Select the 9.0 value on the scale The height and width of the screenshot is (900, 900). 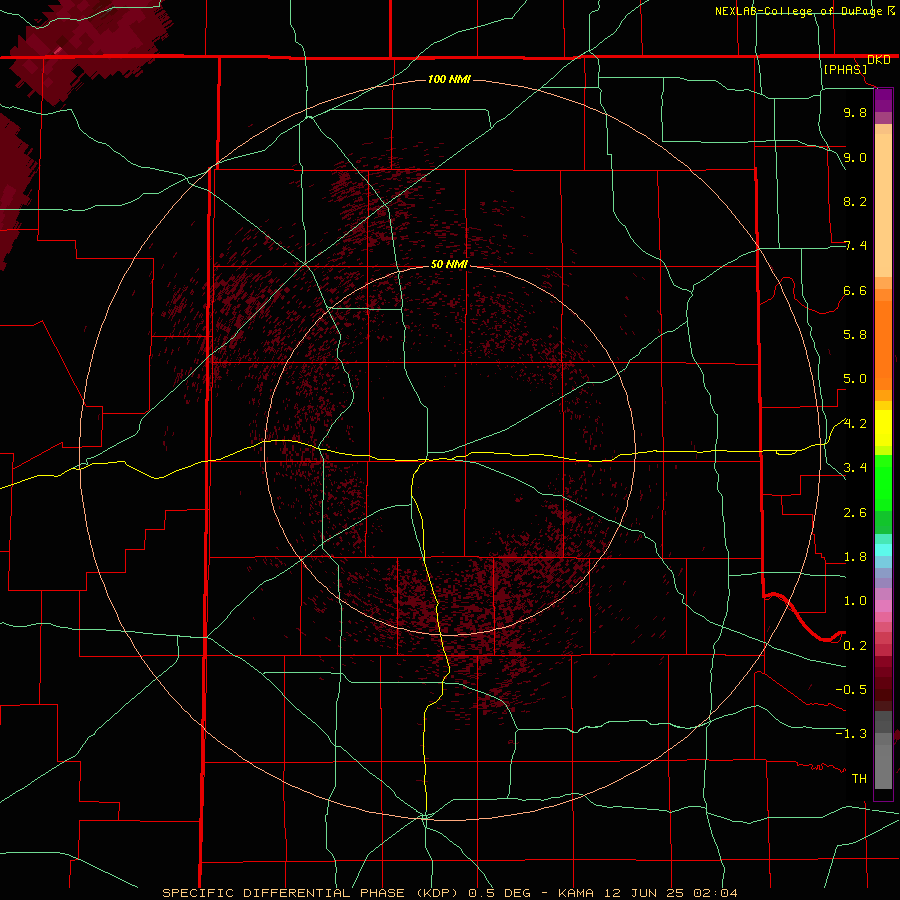855,157
